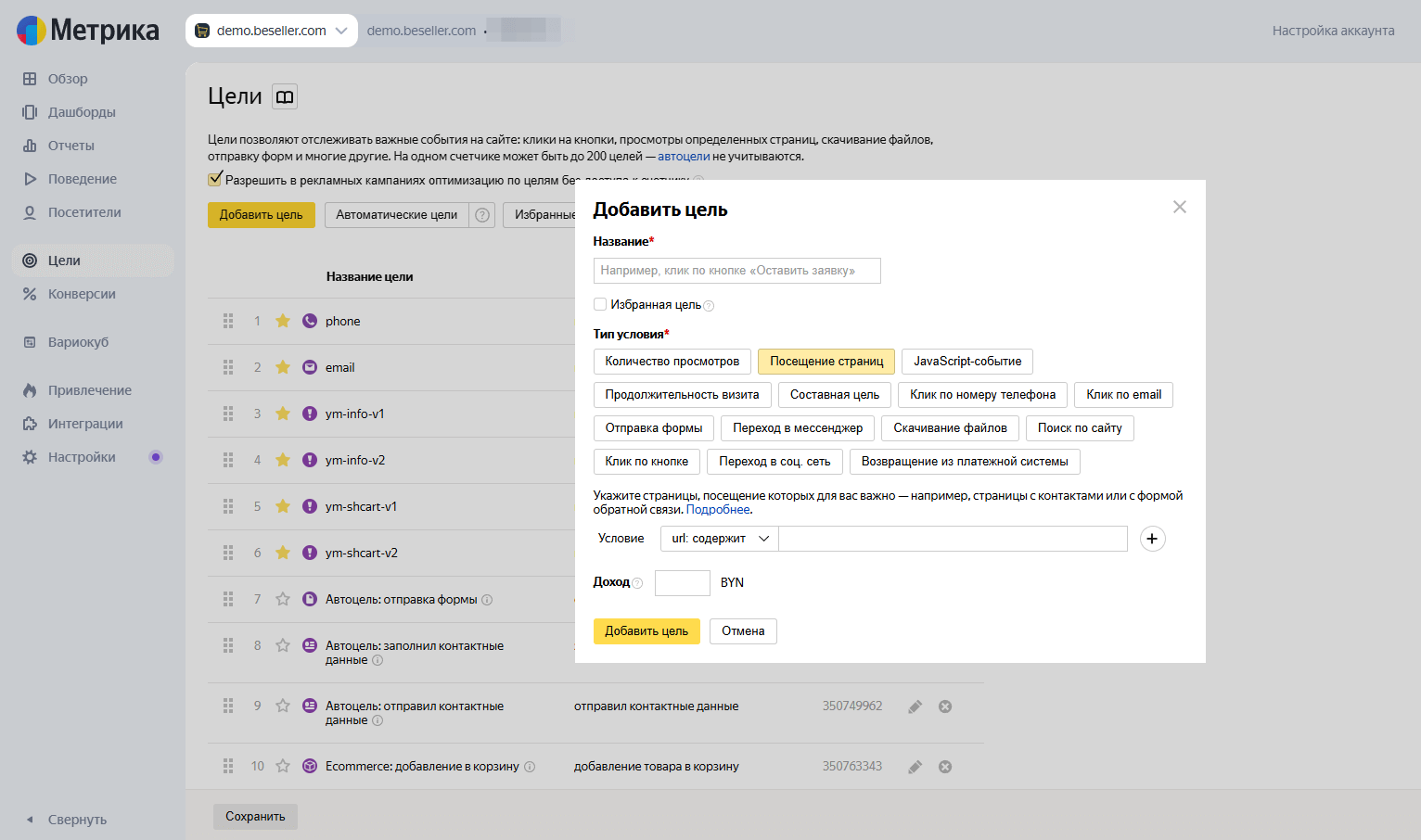
Task: Click the Вариокуб sidebar icon
Action: (30, 342)
